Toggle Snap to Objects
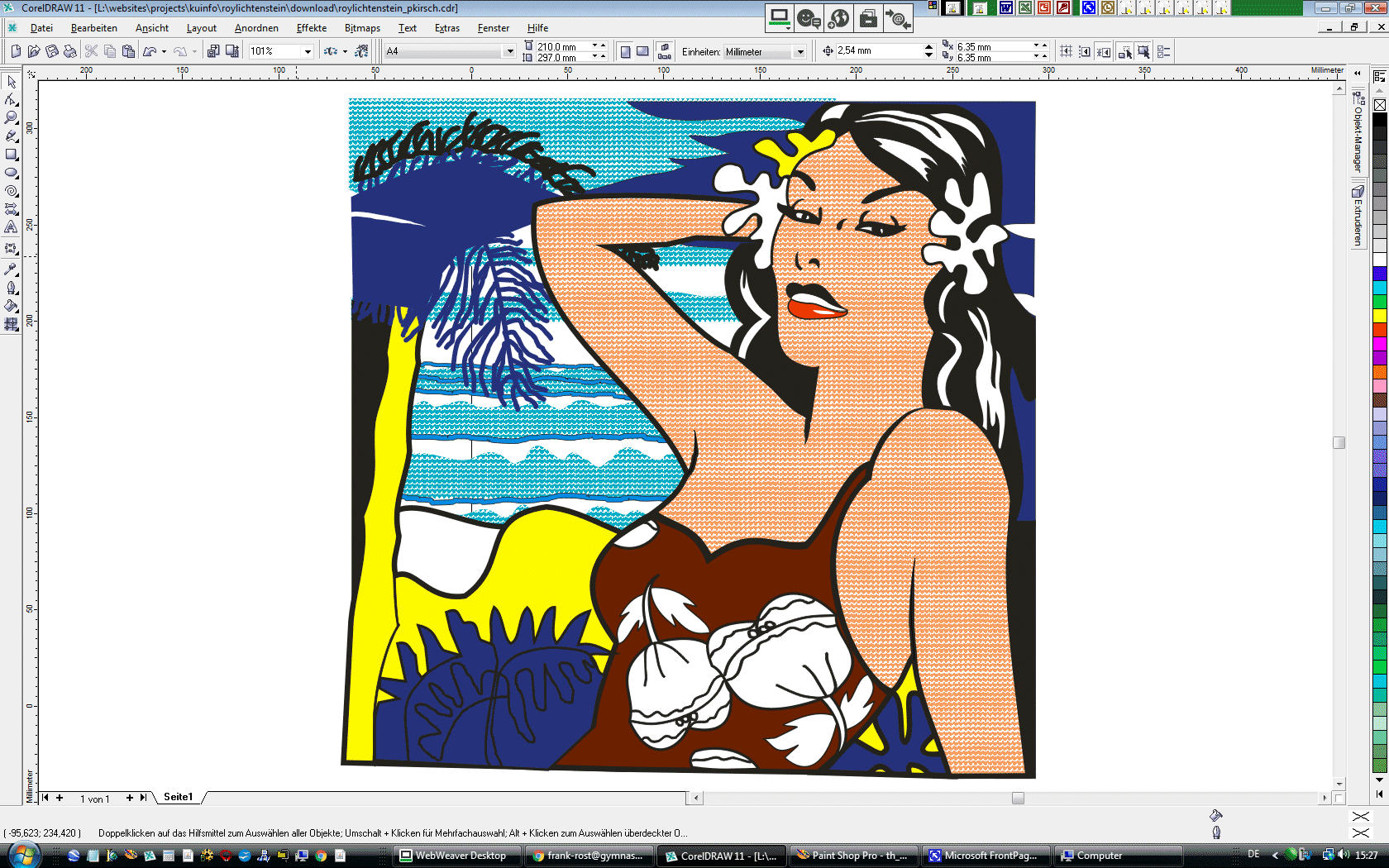Screen dimensions: 1389x868 coord(1104,51)
